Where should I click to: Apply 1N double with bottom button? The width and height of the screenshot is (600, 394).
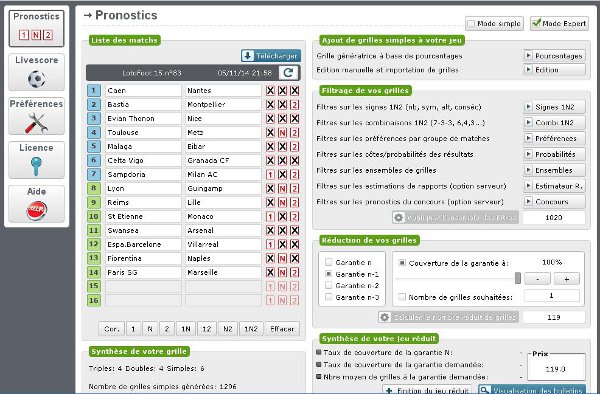pos(186,329)
